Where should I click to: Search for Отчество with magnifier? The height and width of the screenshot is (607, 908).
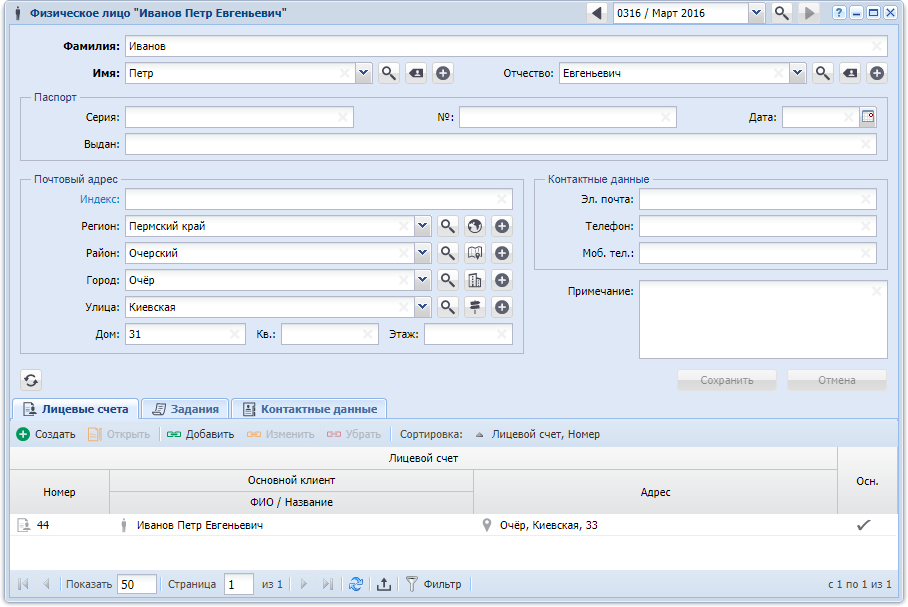click(x=822, y=74)
